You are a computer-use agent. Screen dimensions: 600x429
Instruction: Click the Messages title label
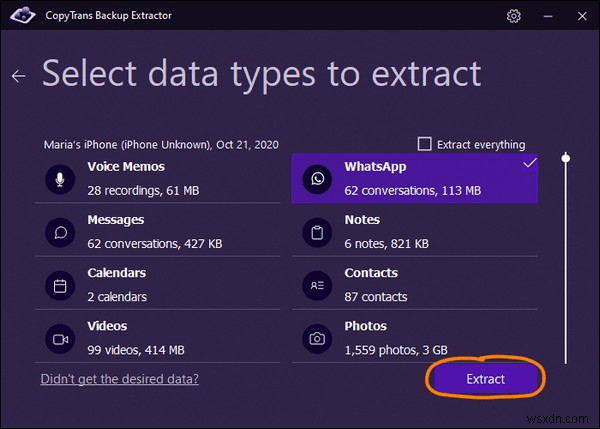pyautogui.click(x=116, y=220)
